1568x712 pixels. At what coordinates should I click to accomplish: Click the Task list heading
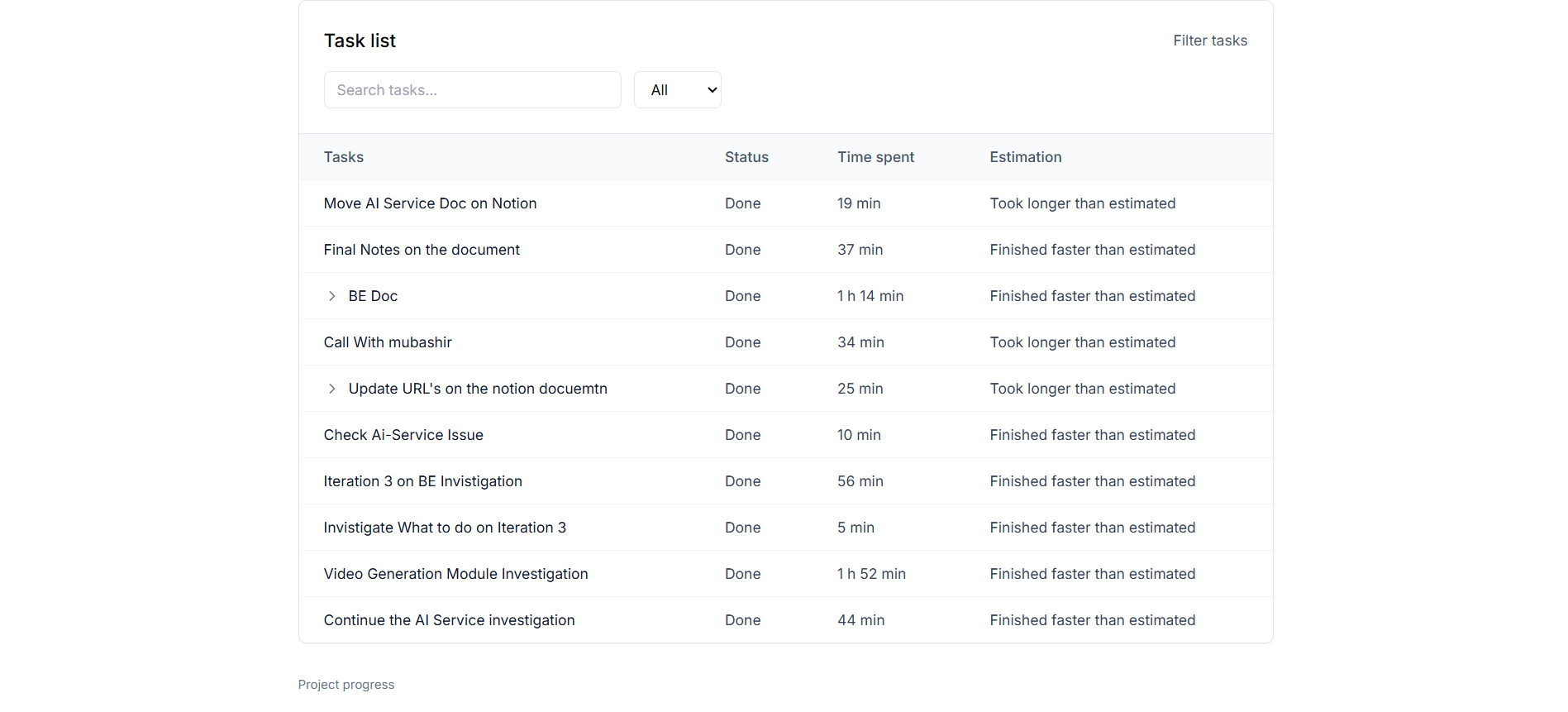click(360, 41)
